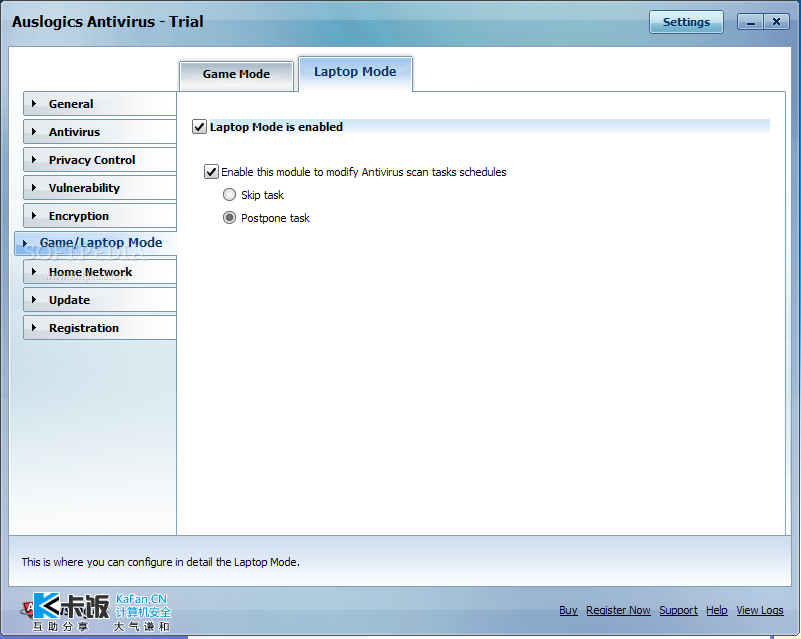Open the Vulnerability settings section
The image size is (801, 639).
(x=100, y=188)
